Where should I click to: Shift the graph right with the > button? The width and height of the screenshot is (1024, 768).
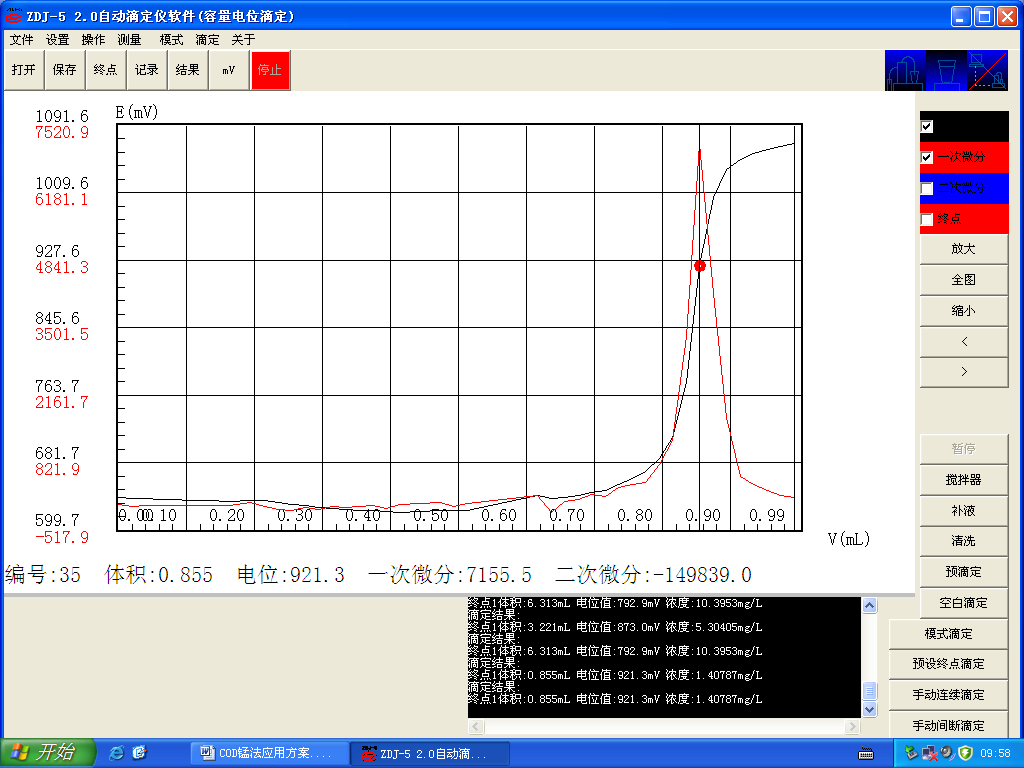point(964,372)
